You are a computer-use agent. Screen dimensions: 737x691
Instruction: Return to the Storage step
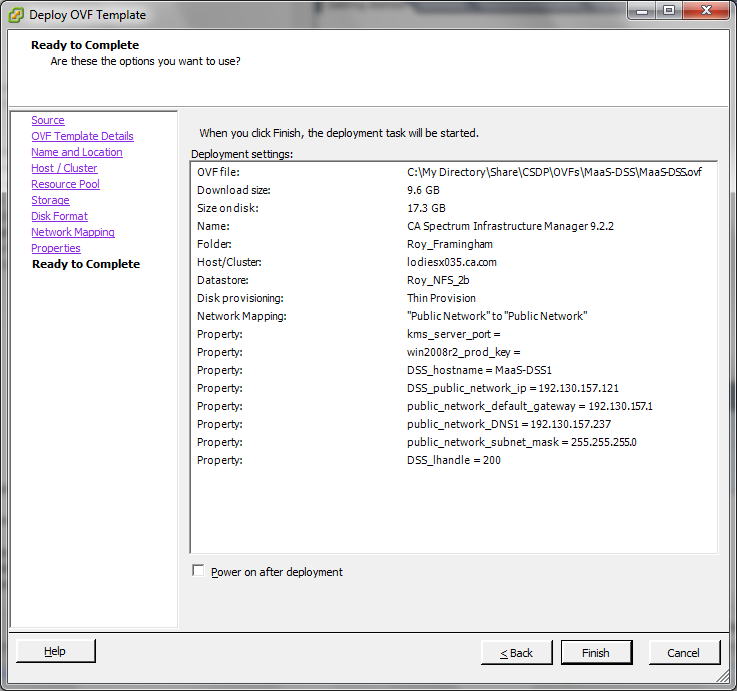pos(50,200)
